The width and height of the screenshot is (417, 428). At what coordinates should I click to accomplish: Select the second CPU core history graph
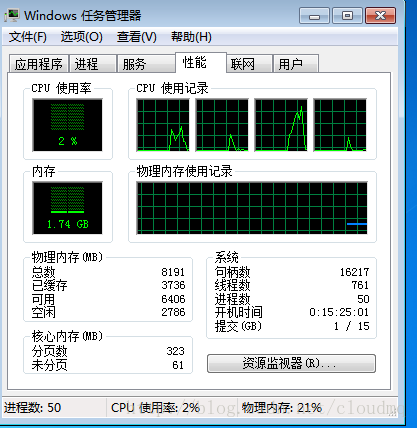click(222, 125)
